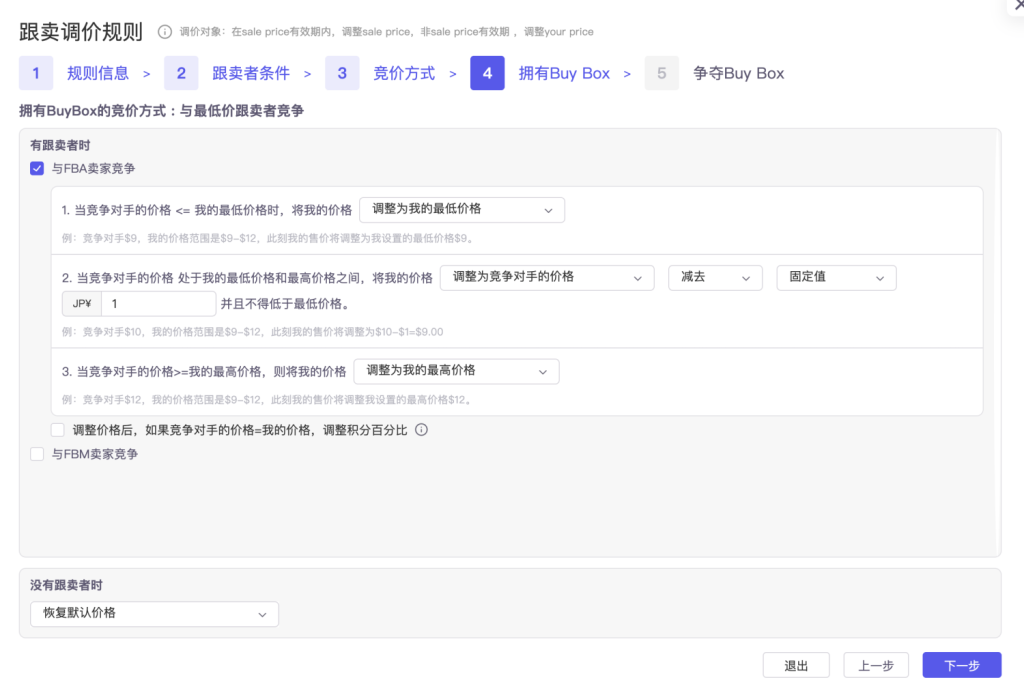This screenshot has width=1024, height=695.
Task: Go to the 跟卖者条件 step
Action: tap(251, 73)
